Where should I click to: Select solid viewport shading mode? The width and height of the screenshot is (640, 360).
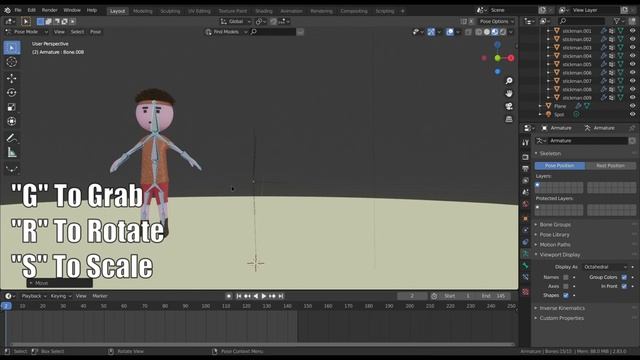pyautogui.click(x=487, y=32)
